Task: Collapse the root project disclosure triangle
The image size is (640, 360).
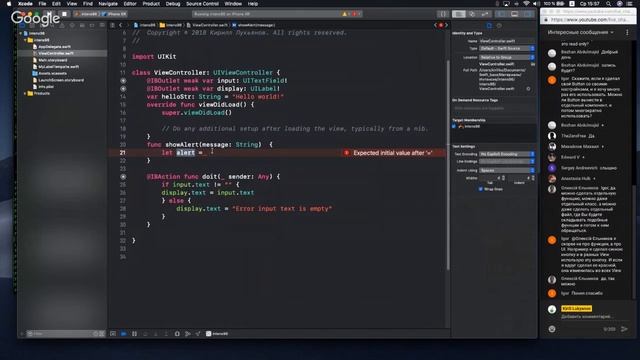Action: point(21,33)
